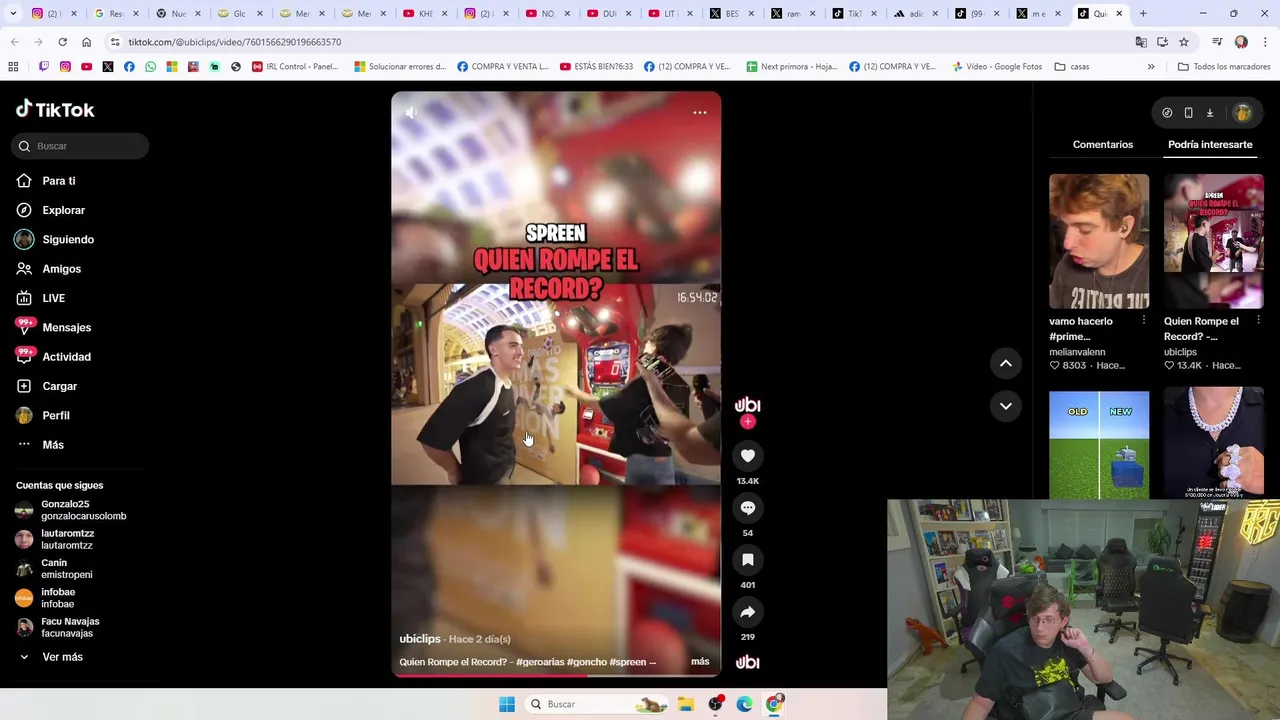Viewport: 1280px width, 720px height.
Task: Focus the Buscar search field in TikTok sidebar
Action: coord(80,146)
